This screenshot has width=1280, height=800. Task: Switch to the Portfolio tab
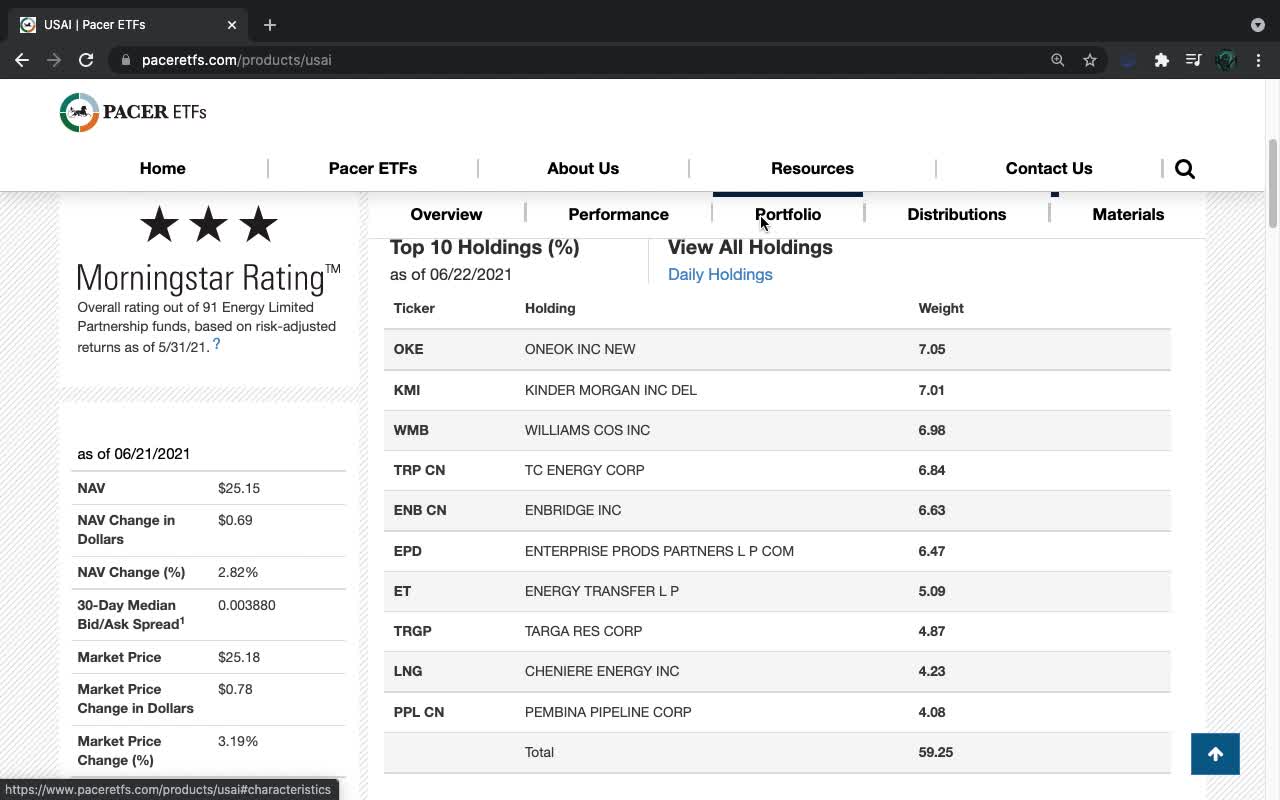tap(788, 214)
